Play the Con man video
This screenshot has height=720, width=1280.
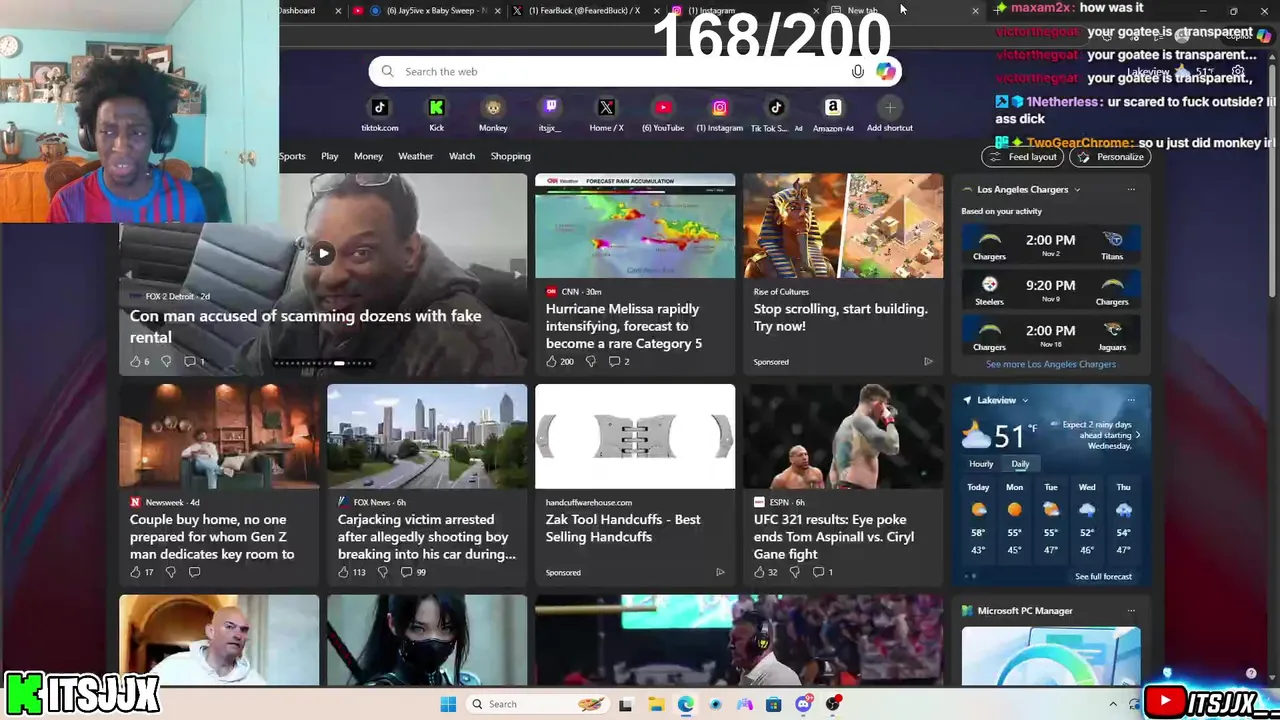click(x=323, y=254)
